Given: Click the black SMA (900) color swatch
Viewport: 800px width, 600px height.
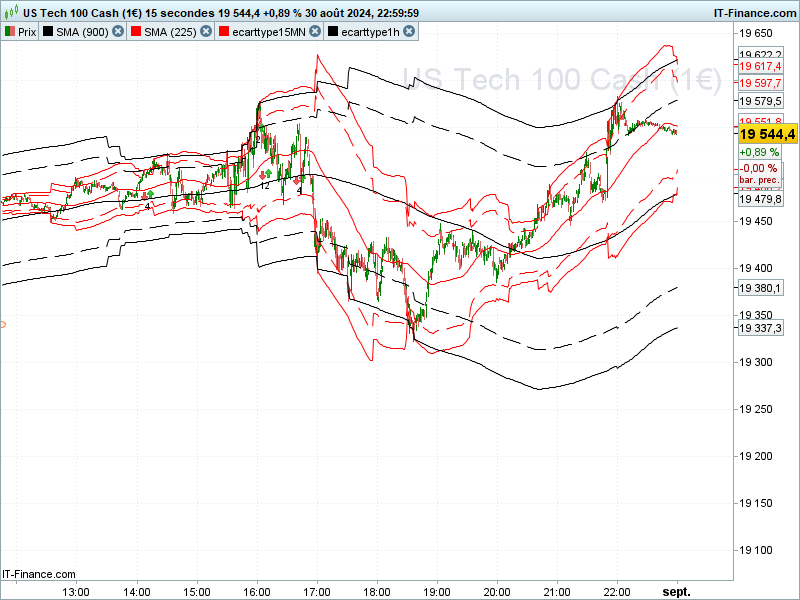Looking at the screenshot, I should point(48,32).
